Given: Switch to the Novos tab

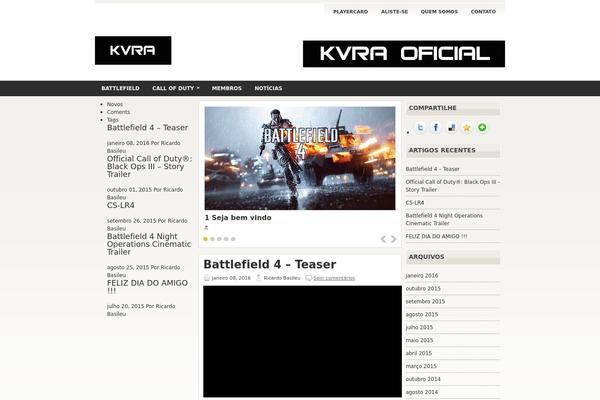Looking at the screenshot, I should pyautogui.click(x=115, y=104).
